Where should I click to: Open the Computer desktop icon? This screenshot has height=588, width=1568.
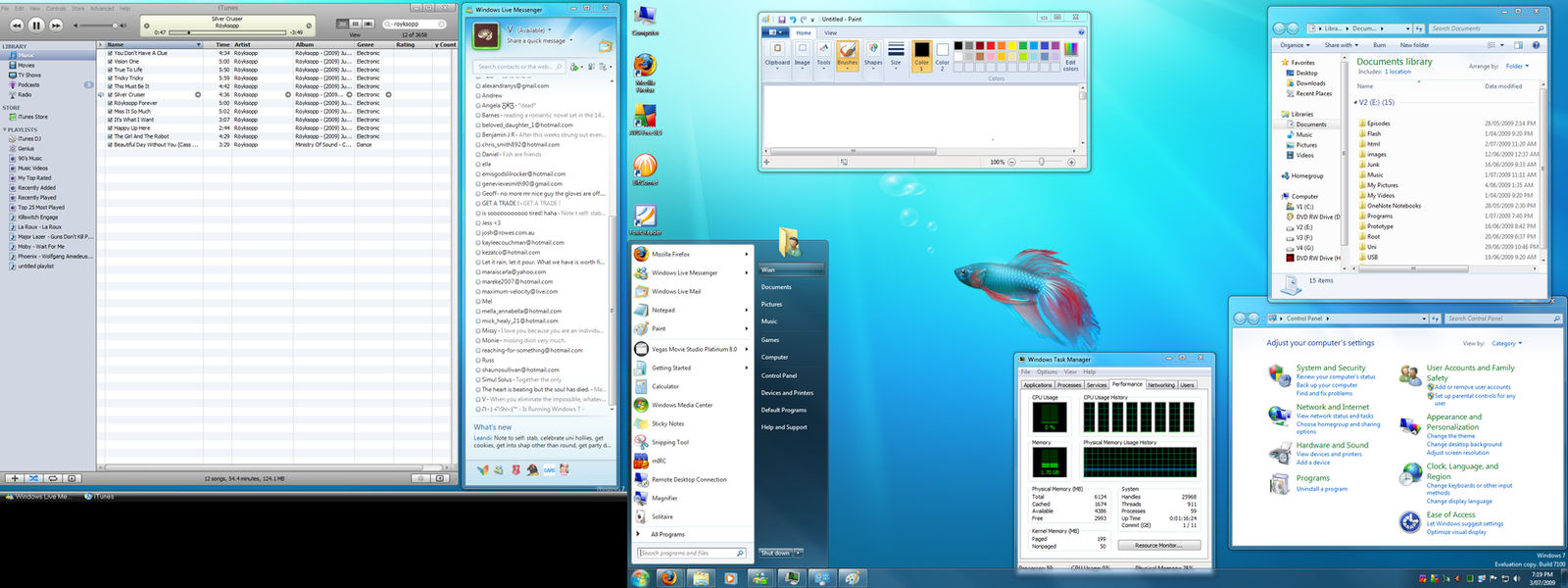point(645,21)
